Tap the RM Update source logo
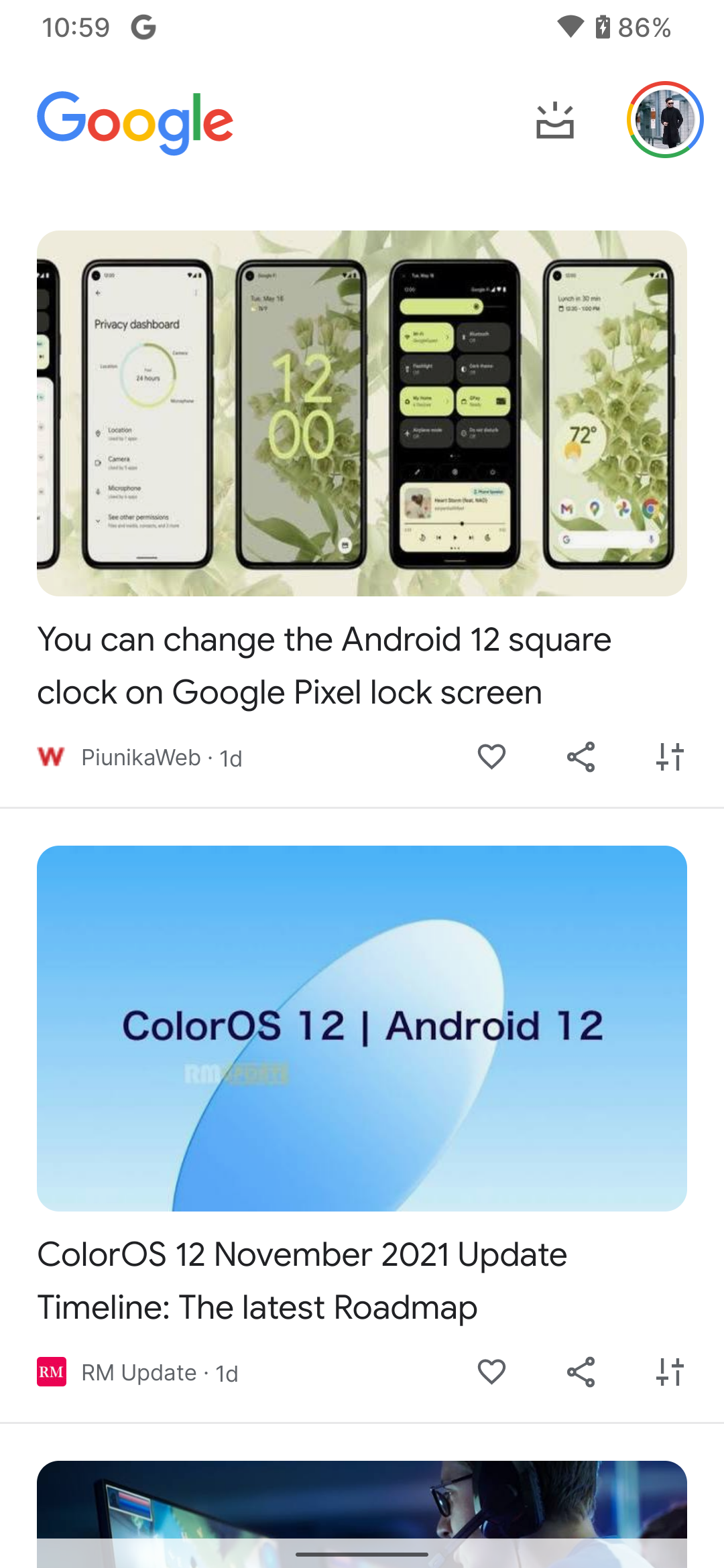724x1568 pixels. point(52,1372)
